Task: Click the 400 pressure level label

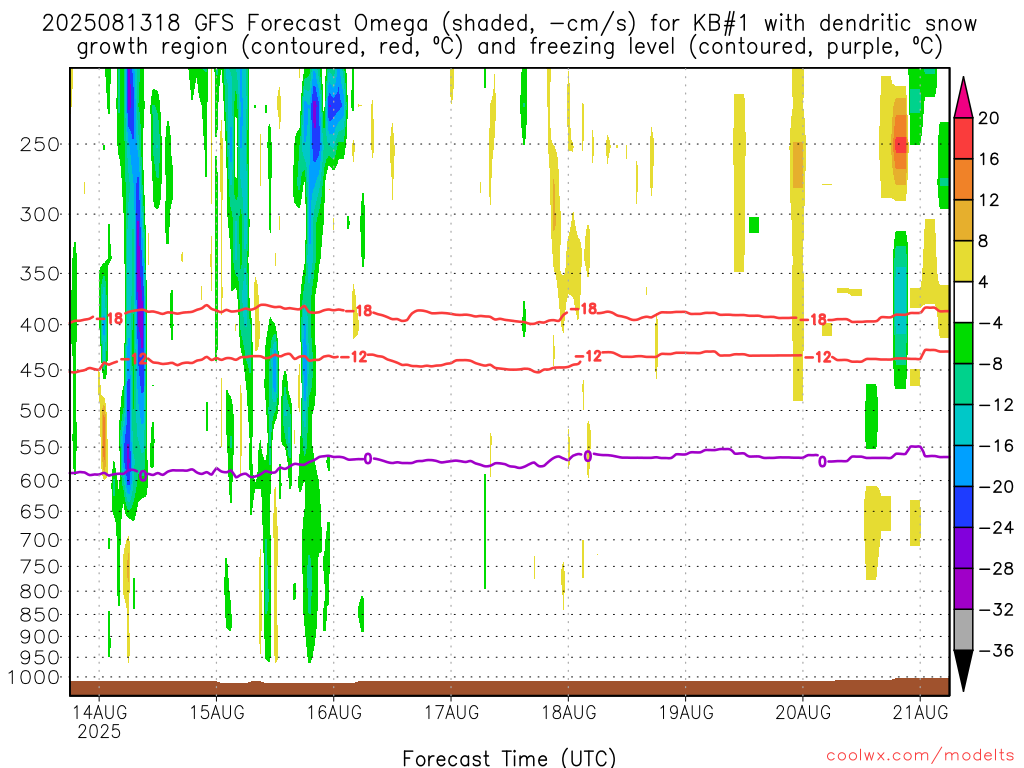Action: pos(40,325)
